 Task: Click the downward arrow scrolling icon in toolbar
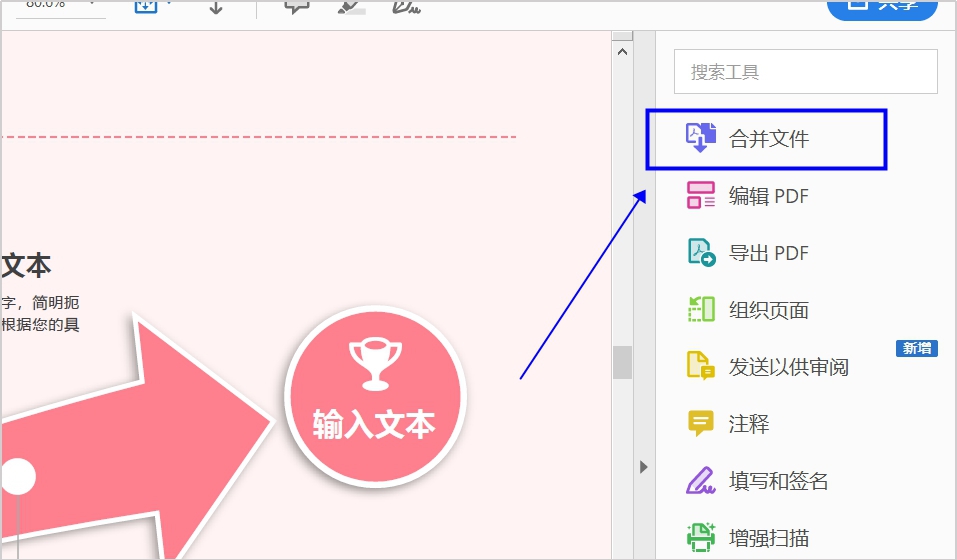tap(215, 6)
